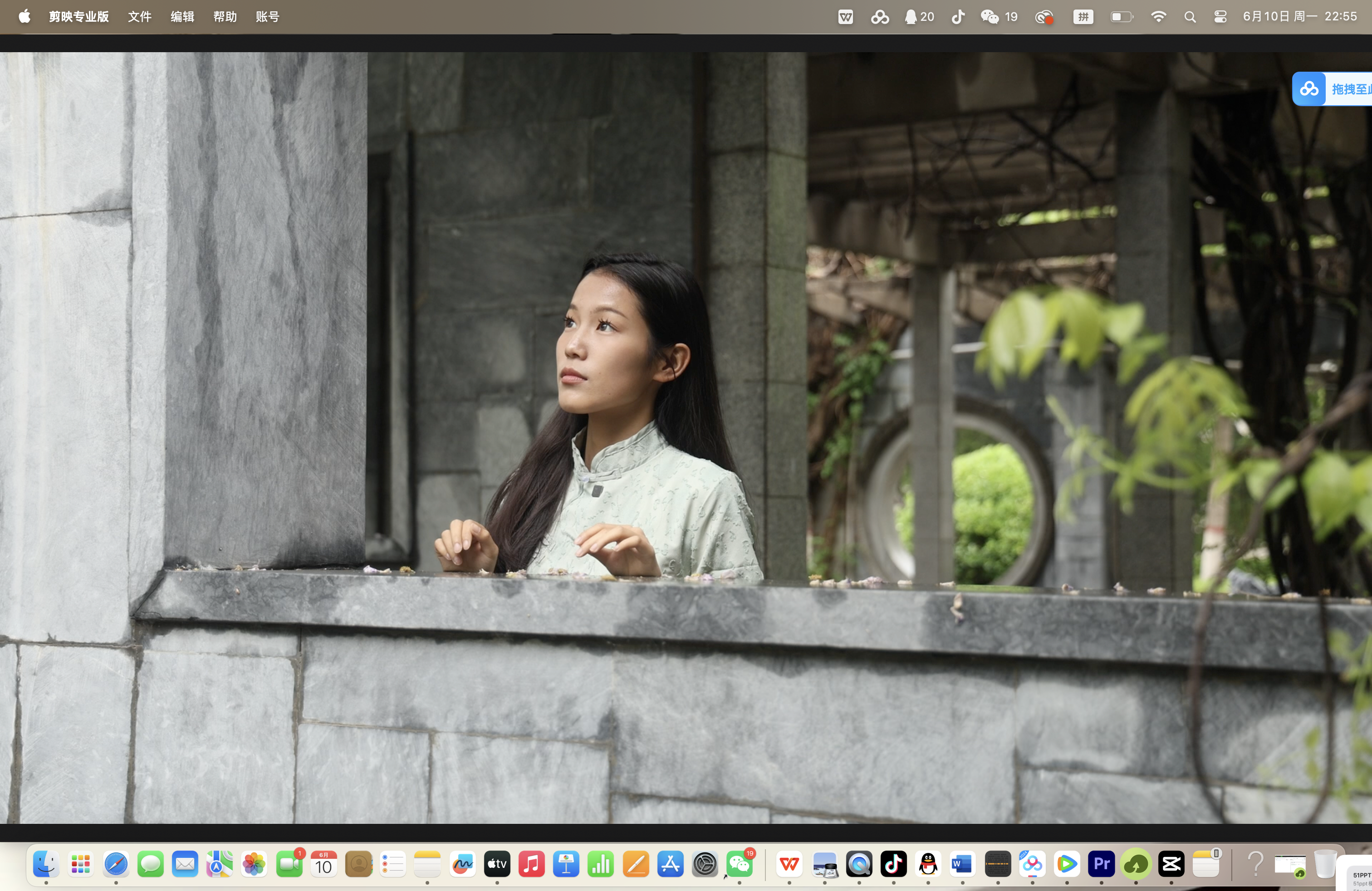
Task: Open WeChat in dock with 19 badge
Action: 740,865
